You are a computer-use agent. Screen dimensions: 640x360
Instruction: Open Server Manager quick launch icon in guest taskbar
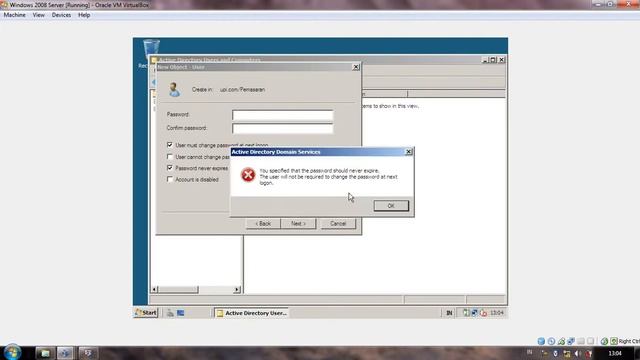[170, 313]
